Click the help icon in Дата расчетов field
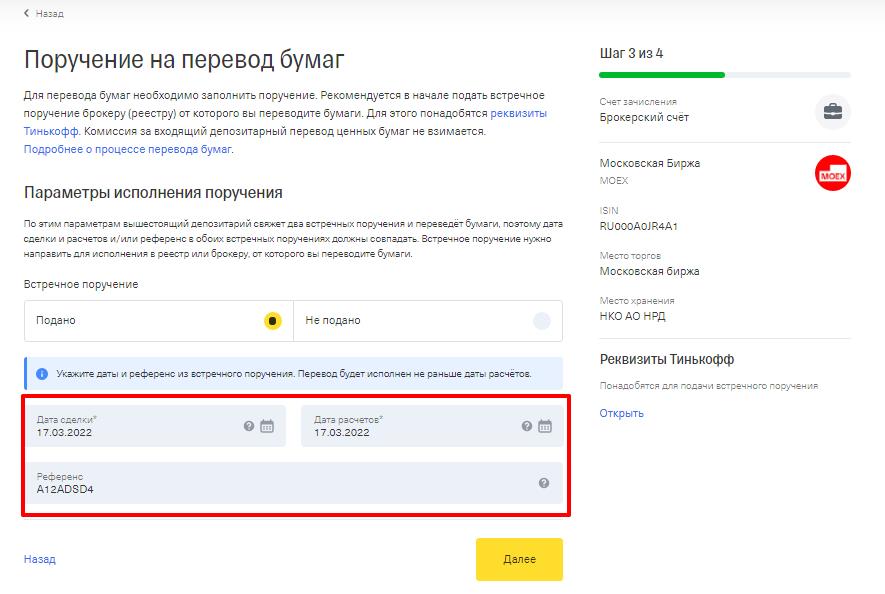This screenshot has width=885, height=594. coord(527,426)
